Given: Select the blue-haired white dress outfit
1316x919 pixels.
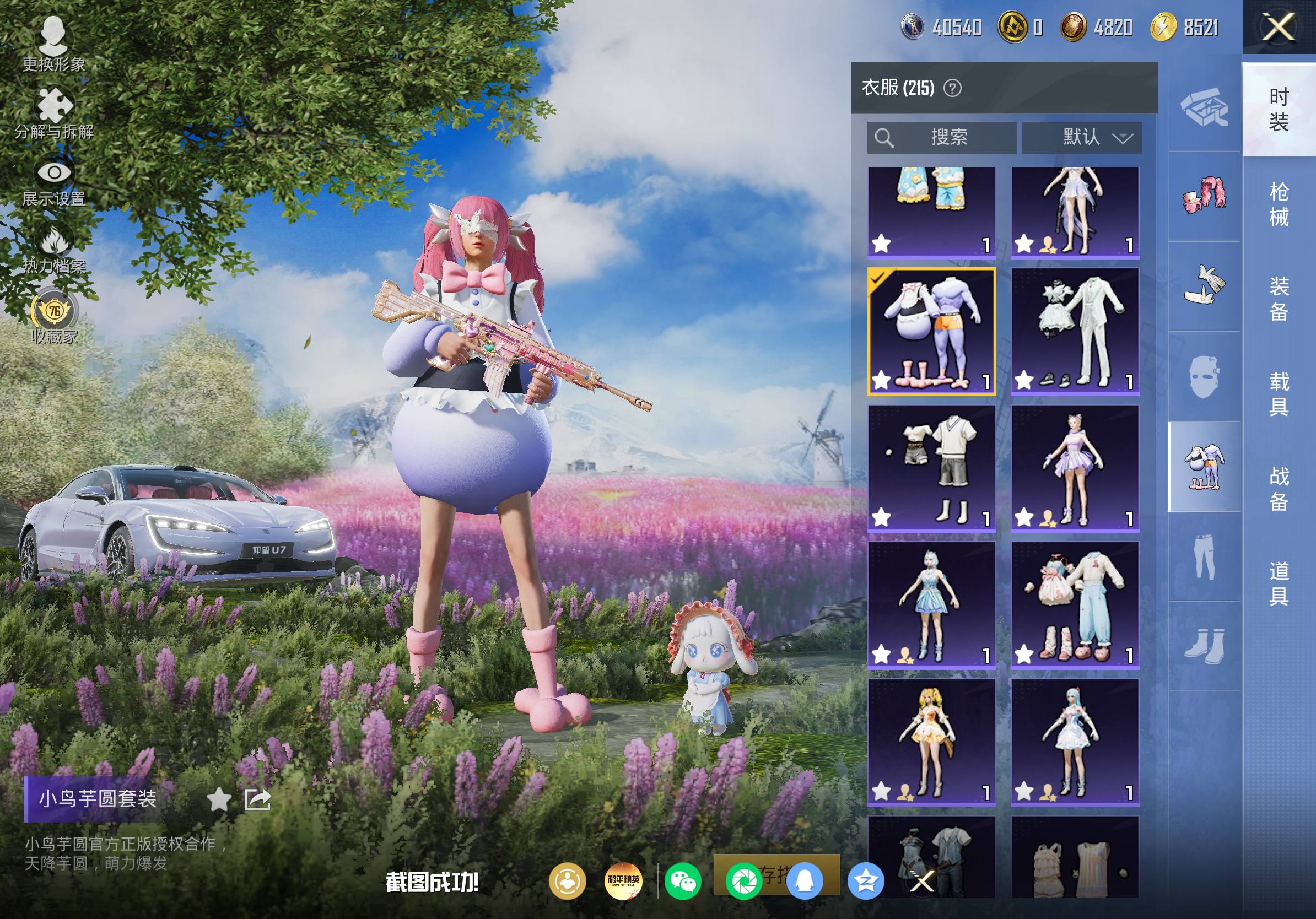Looking at the screenshot, I should [1075, 743].
